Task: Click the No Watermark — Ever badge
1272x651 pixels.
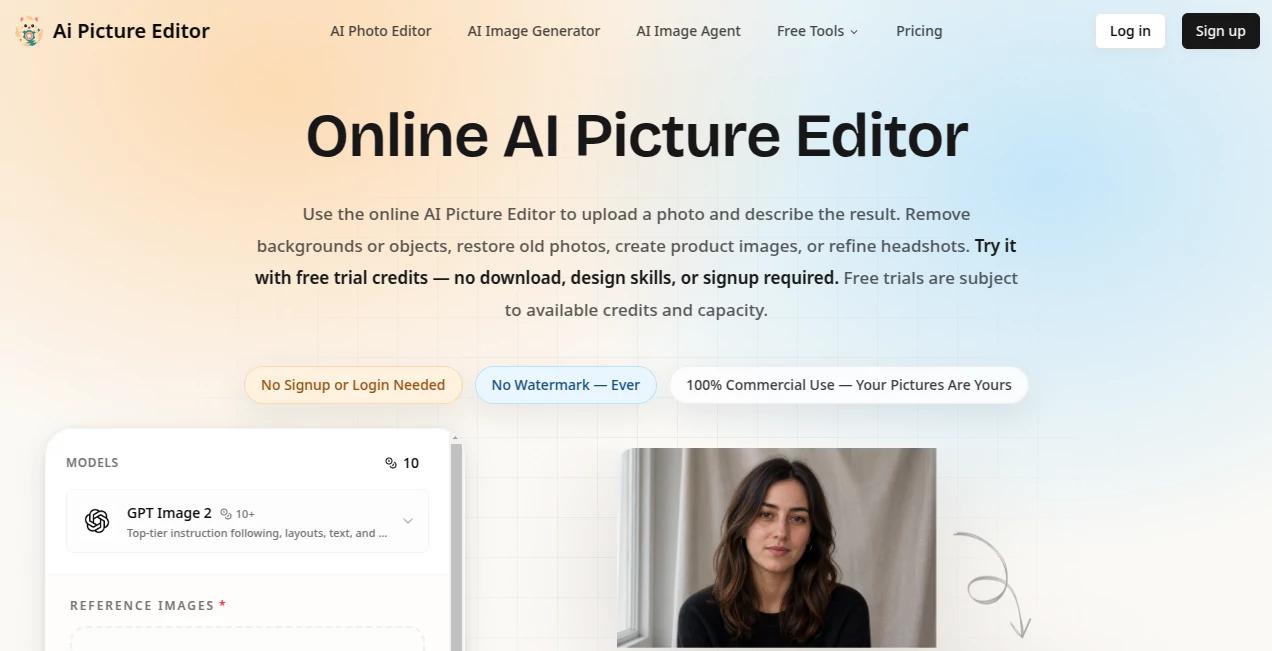Action: (x=566, y=385)
